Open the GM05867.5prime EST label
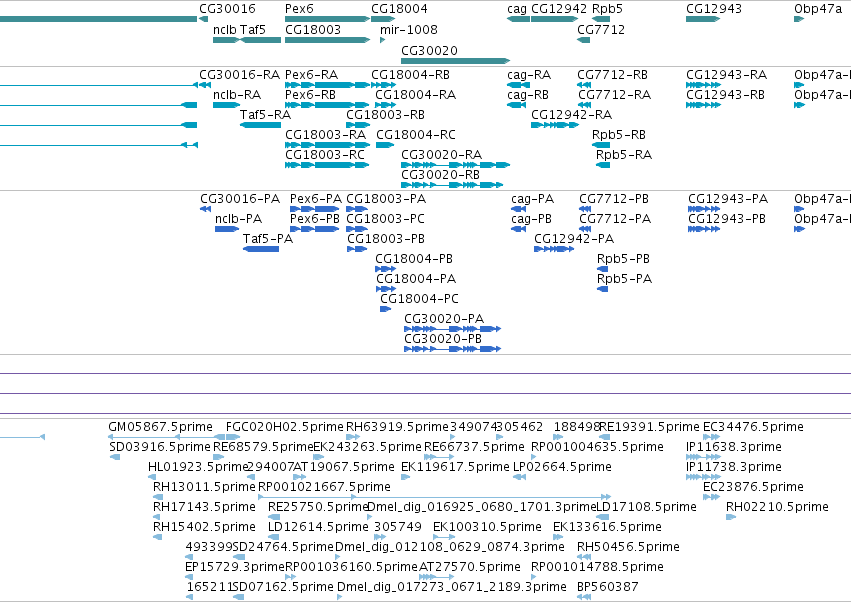 pos(160,427)
